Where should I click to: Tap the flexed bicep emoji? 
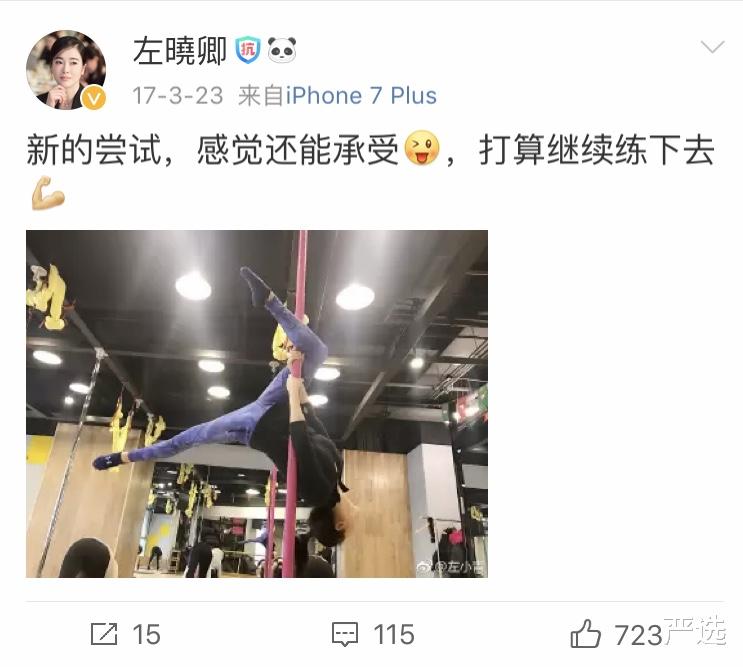[x=48, y=192]
